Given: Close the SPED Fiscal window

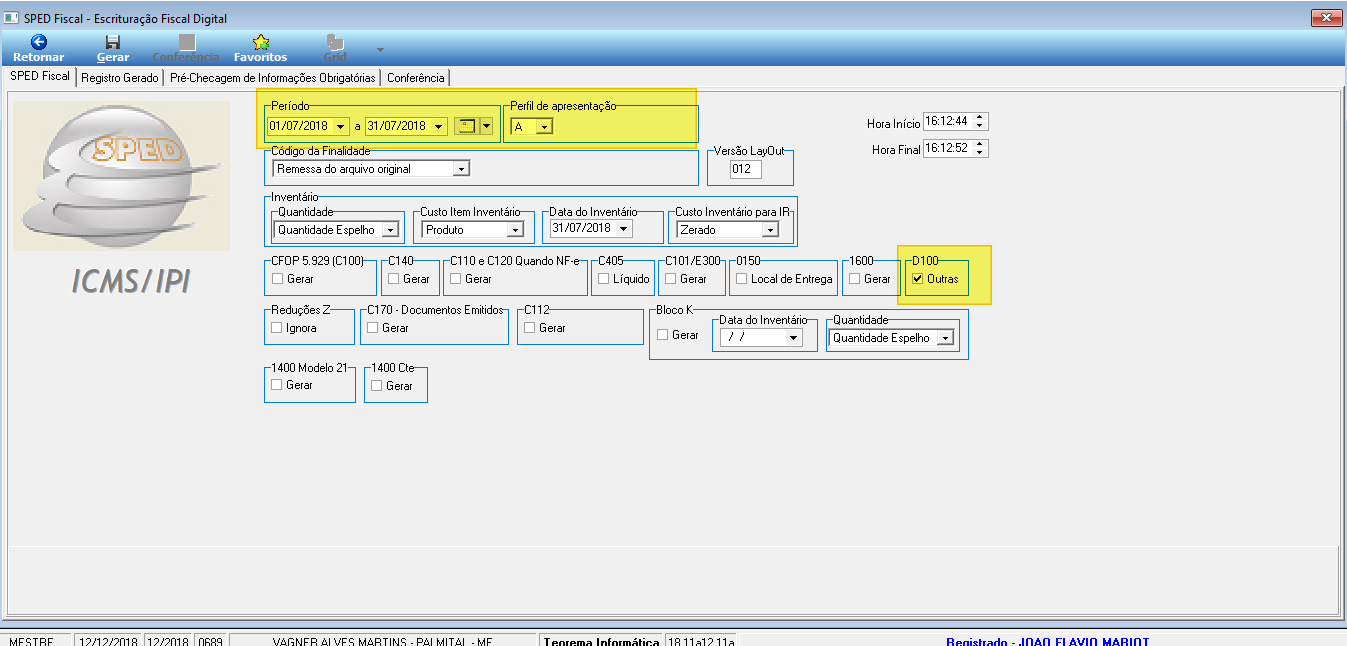Looking at the screenshot, I should click(x=1326, y=18).
